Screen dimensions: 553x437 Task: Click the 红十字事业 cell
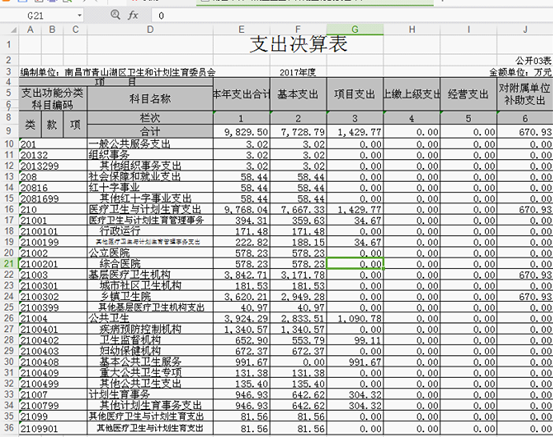(x=150, y=188)
